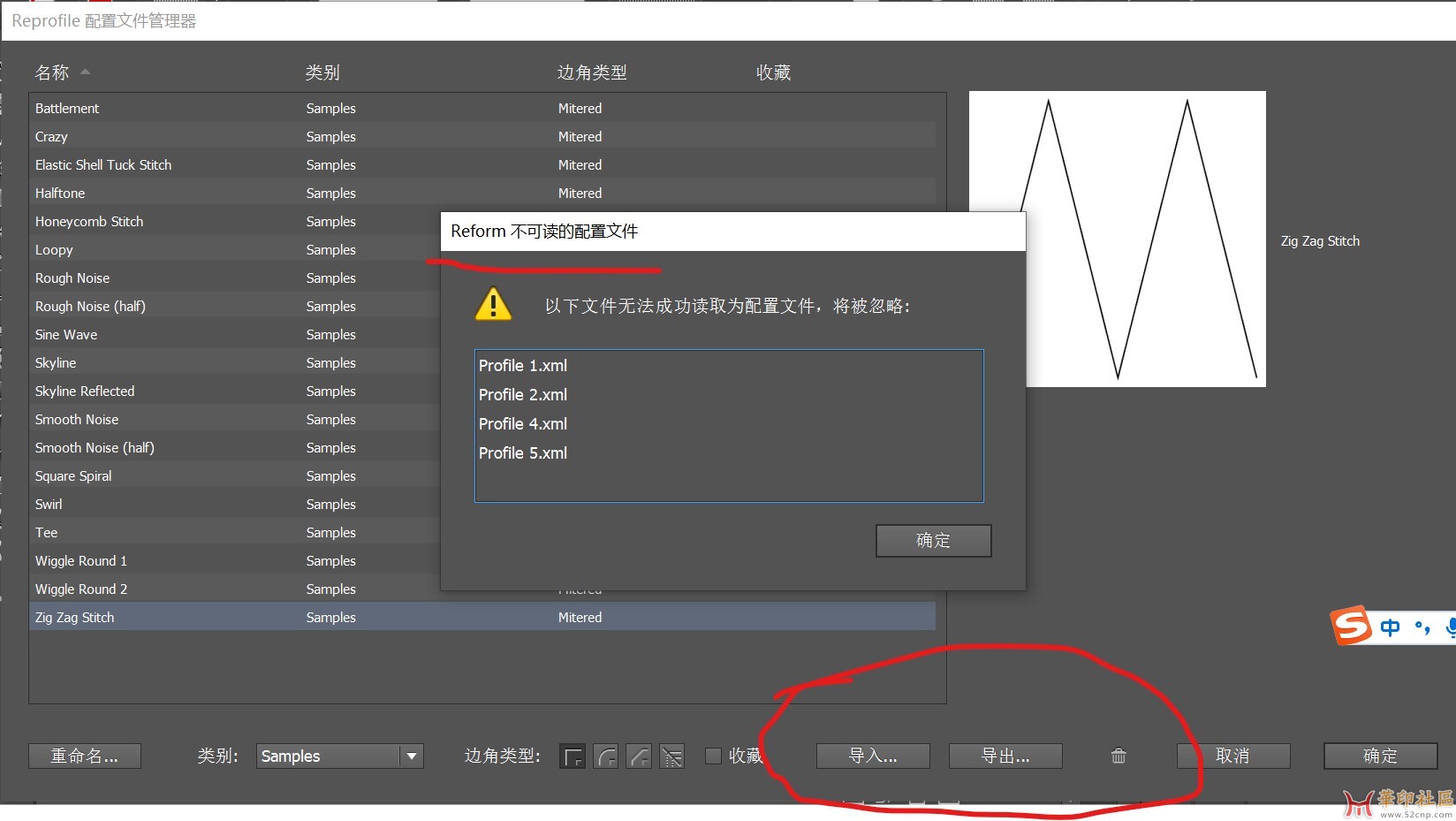Select the Square Spiral profile row

[235, 475]
